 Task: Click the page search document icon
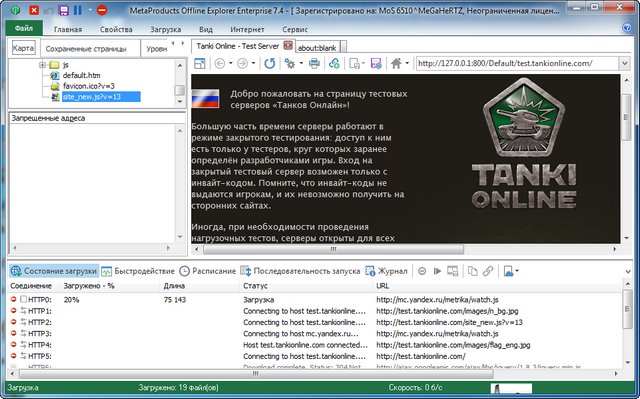point(355,64)
